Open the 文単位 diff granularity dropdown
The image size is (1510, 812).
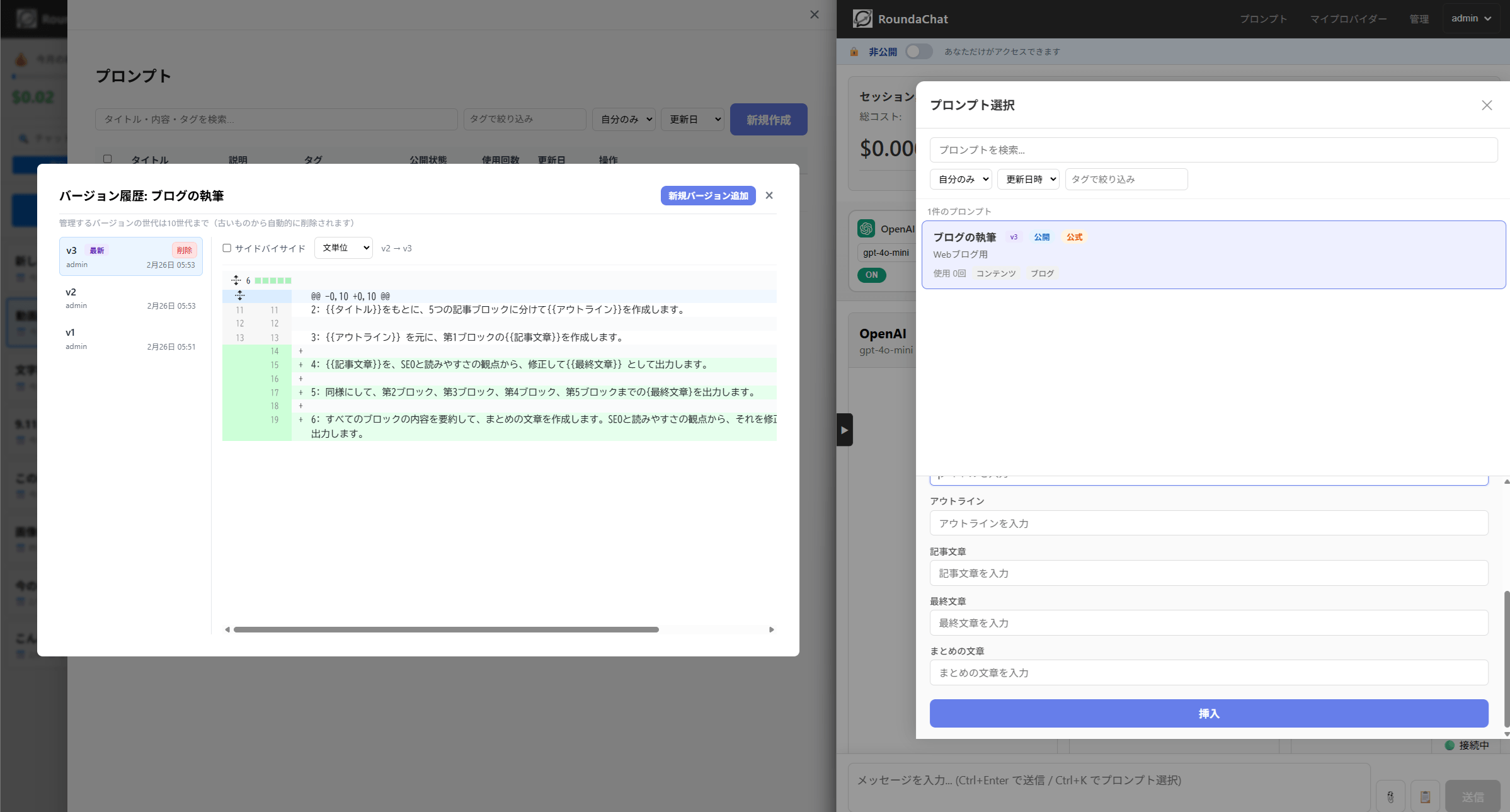coord(343,248)
